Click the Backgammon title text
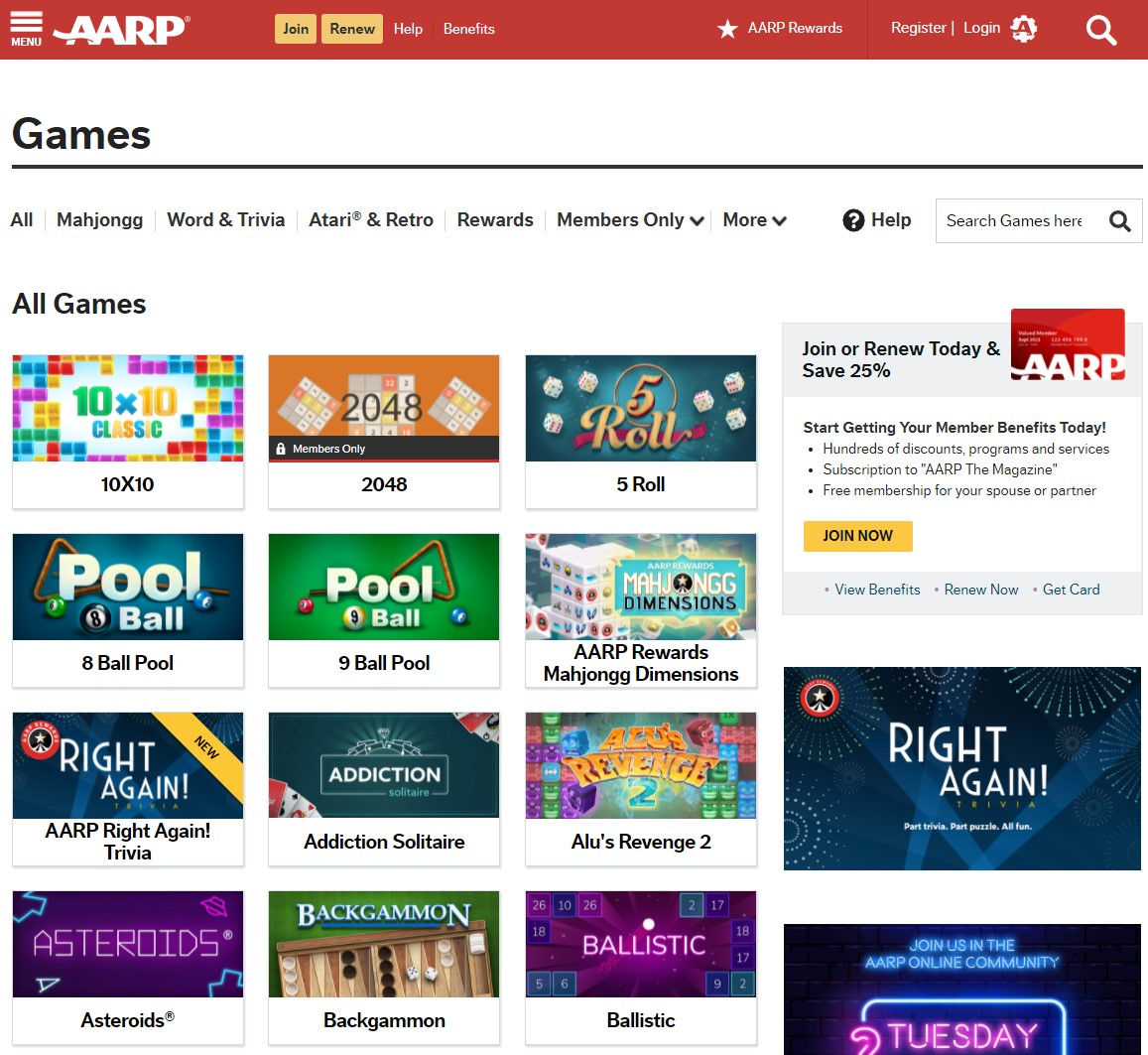The height and width of the screenshot is (1055, 1148). (x=384, y=1020)
